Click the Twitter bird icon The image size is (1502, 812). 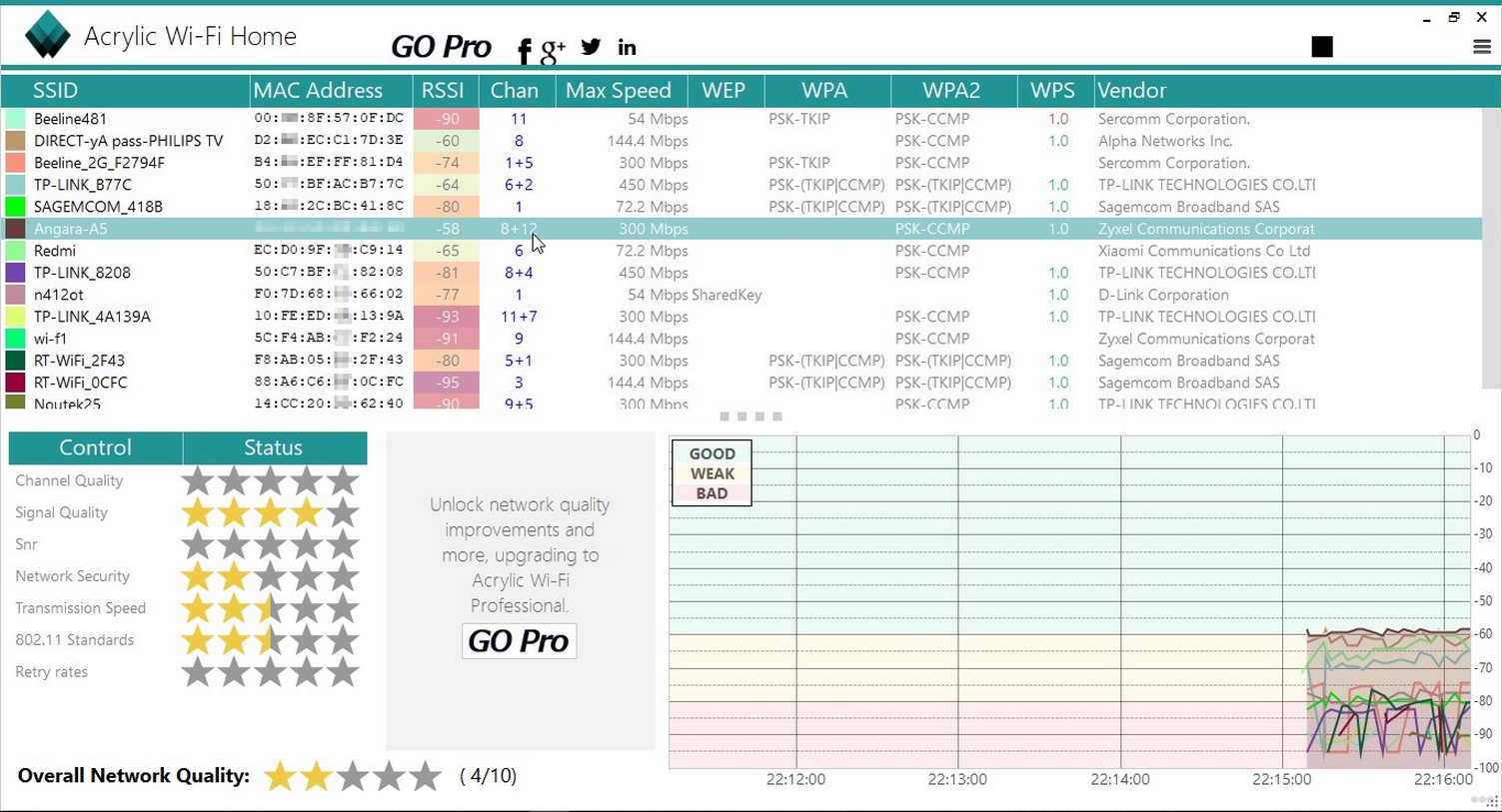[x=591, y=47]
